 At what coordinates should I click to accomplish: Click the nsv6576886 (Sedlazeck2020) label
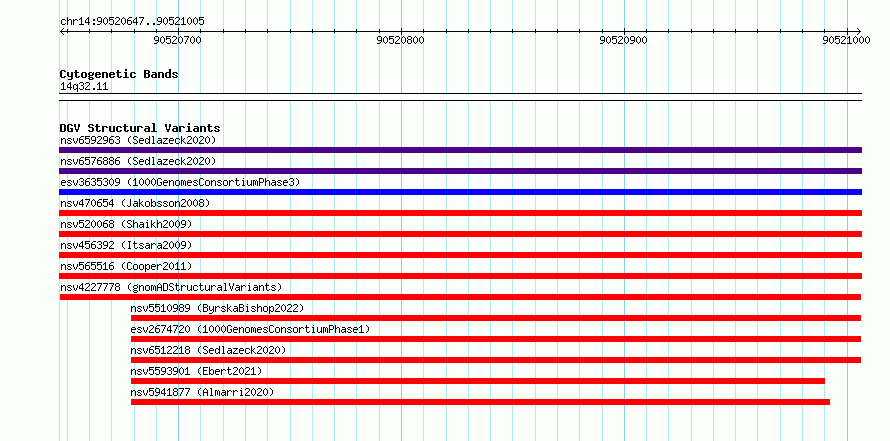click(138, 161)
